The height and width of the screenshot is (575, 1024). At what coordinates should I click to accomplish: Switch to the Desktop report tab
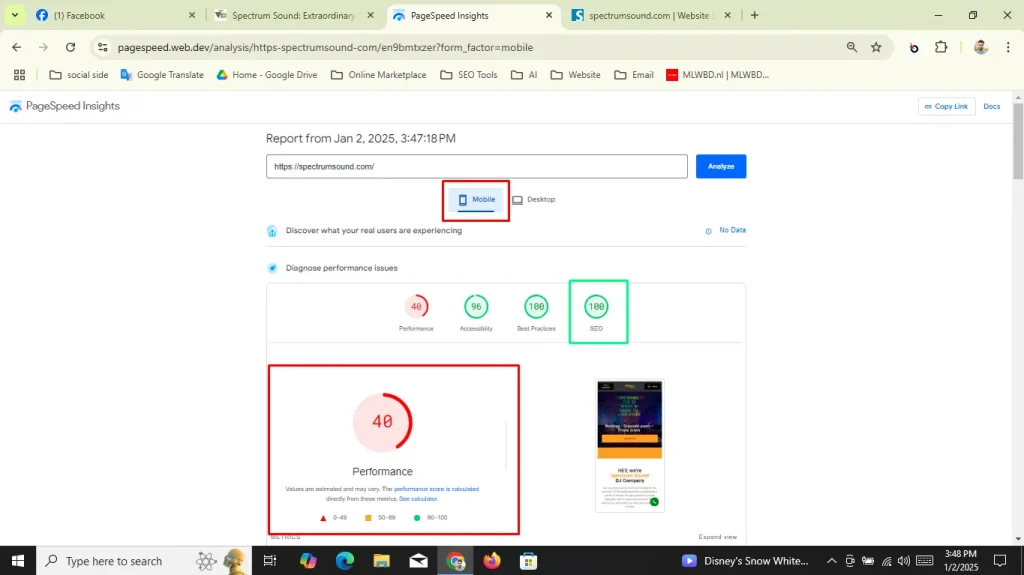click(534, 200)
